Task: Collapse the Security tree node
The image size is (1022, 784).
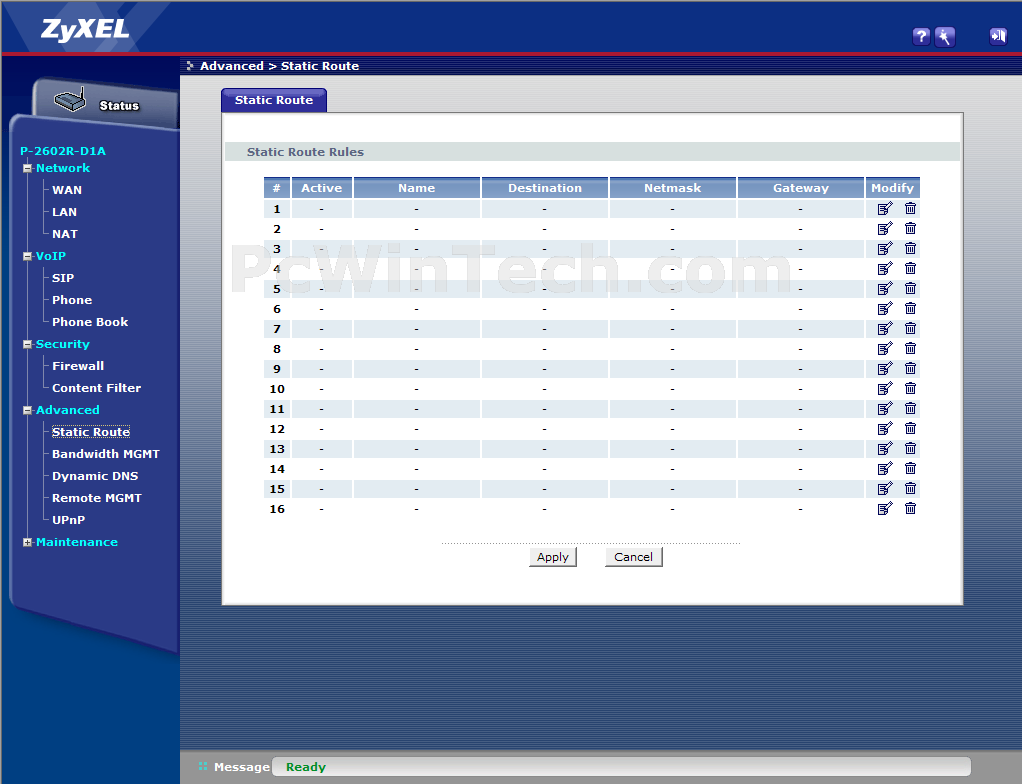Action: 27,344
